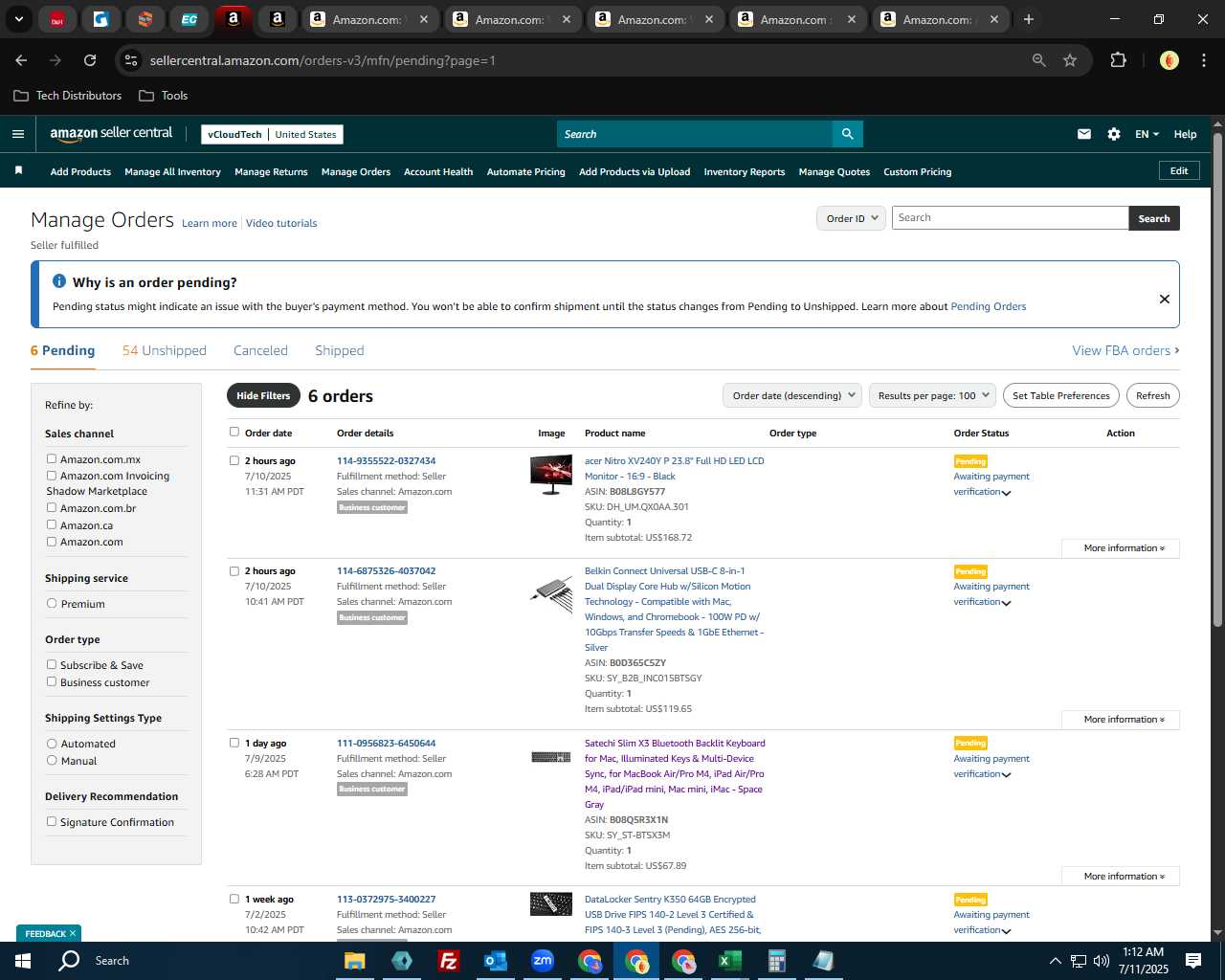1225x980 pixels.
Task: Select the Premium shipping service radio
Action: pos(52,604)
